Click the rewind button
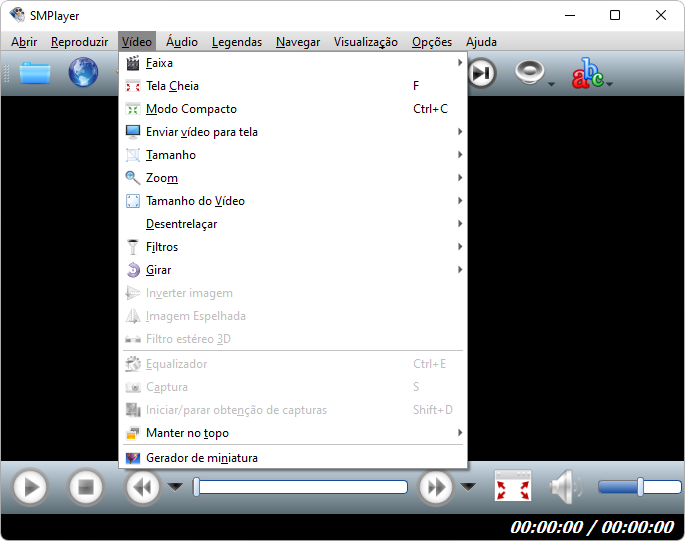685x541 pixels. 142,487
